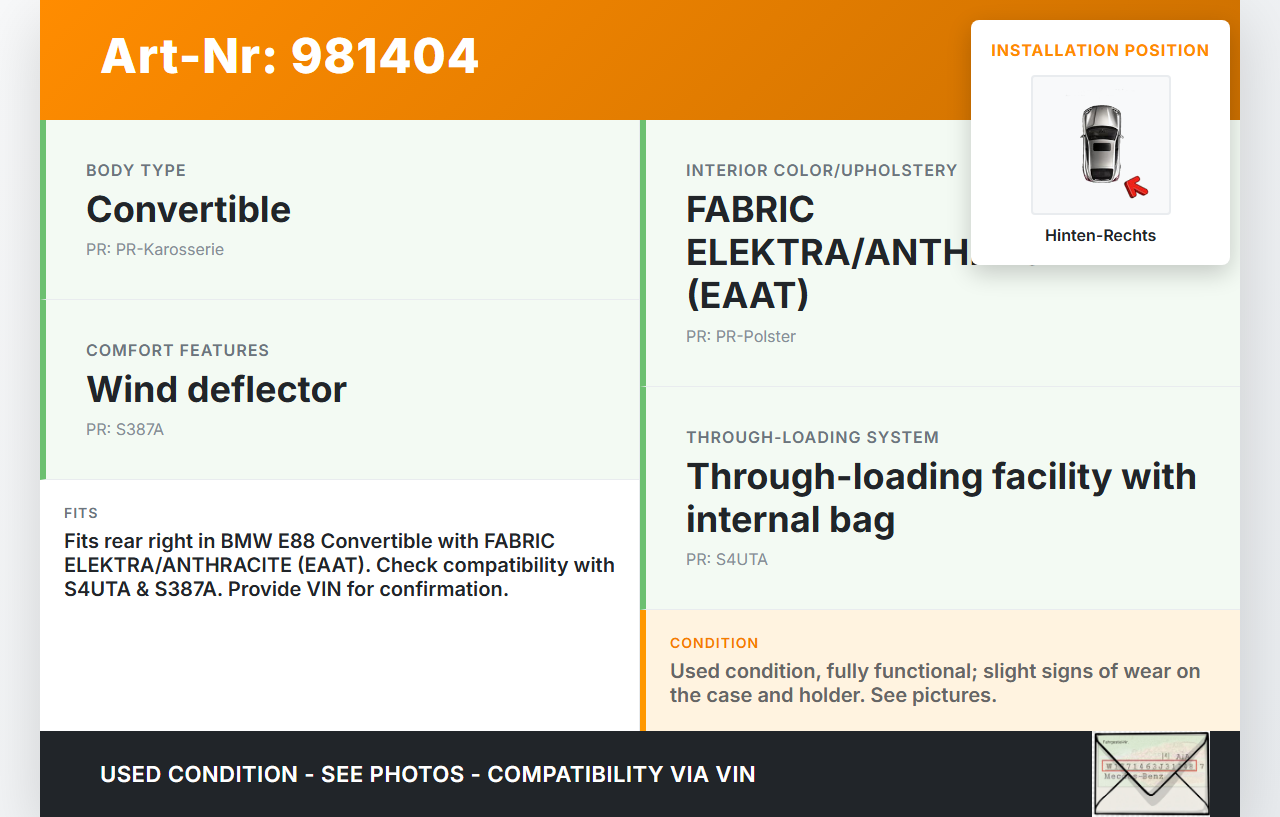Viewport: 1280px width, 817px height.
Task: Click the Art-Nr: 981404 title
Action: tap(289, 56)
